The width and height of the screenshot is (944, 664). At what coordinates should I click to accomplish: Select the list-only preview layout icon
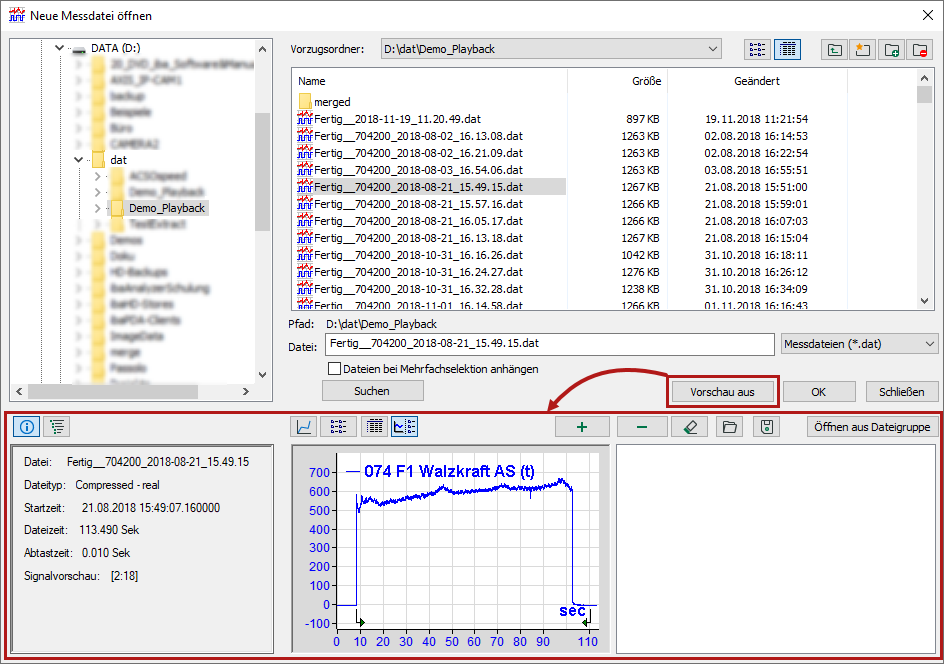(x=338, y=427)
